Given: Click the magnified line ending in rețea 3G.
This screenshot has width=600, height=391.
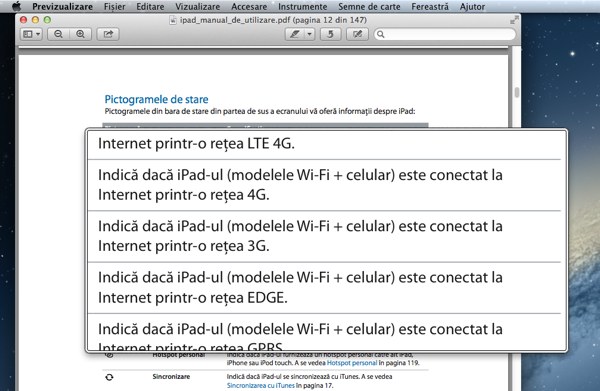Looking at the screenshot, I should coord(184,246).
